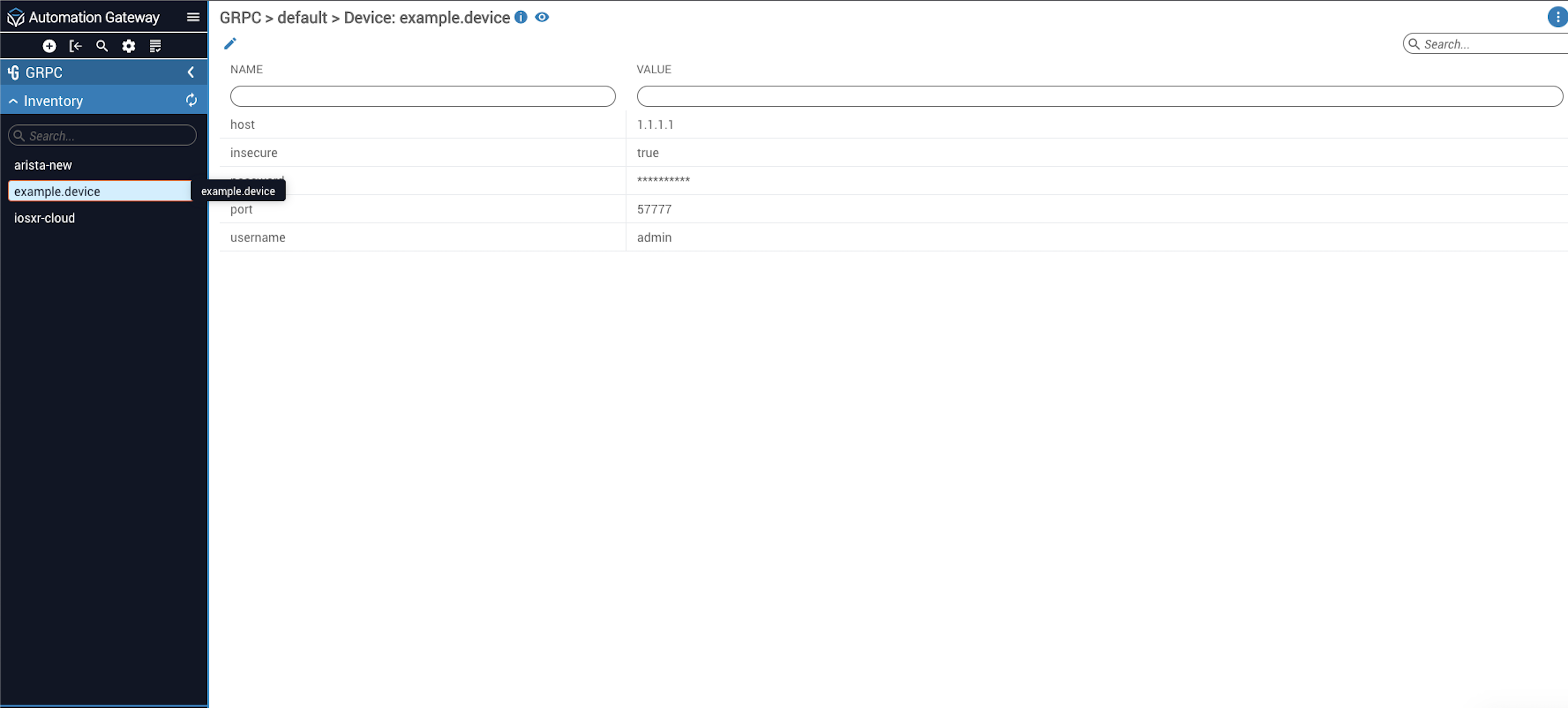Select arista-new in the inventory list
The width and height of the screenshot is (1568, 708).
point(43,165)
